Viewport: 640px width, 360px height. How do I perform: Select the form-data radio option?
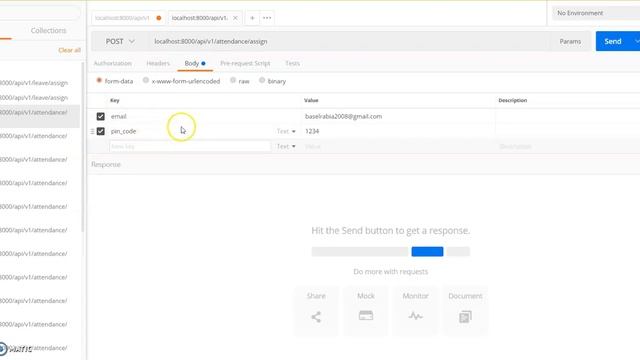coord(99,80)
